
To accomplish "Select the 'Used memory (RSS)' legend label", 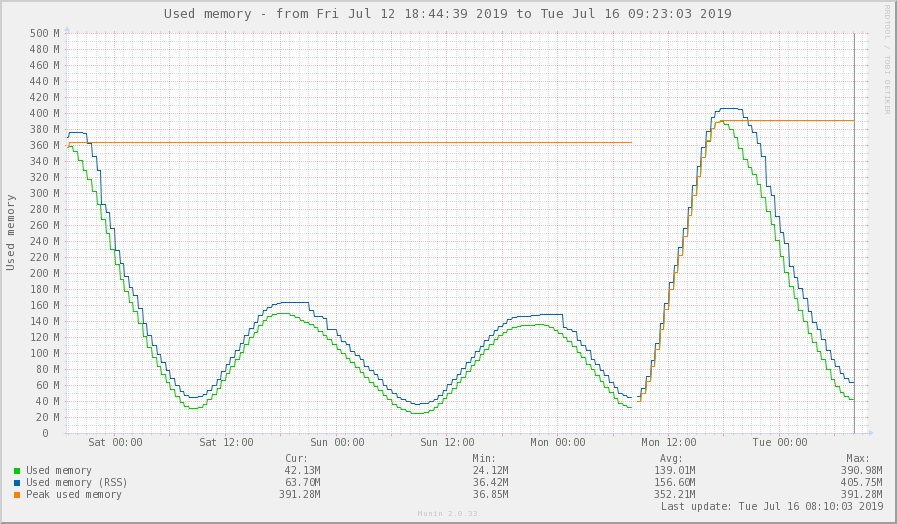I will click(73, 482).
